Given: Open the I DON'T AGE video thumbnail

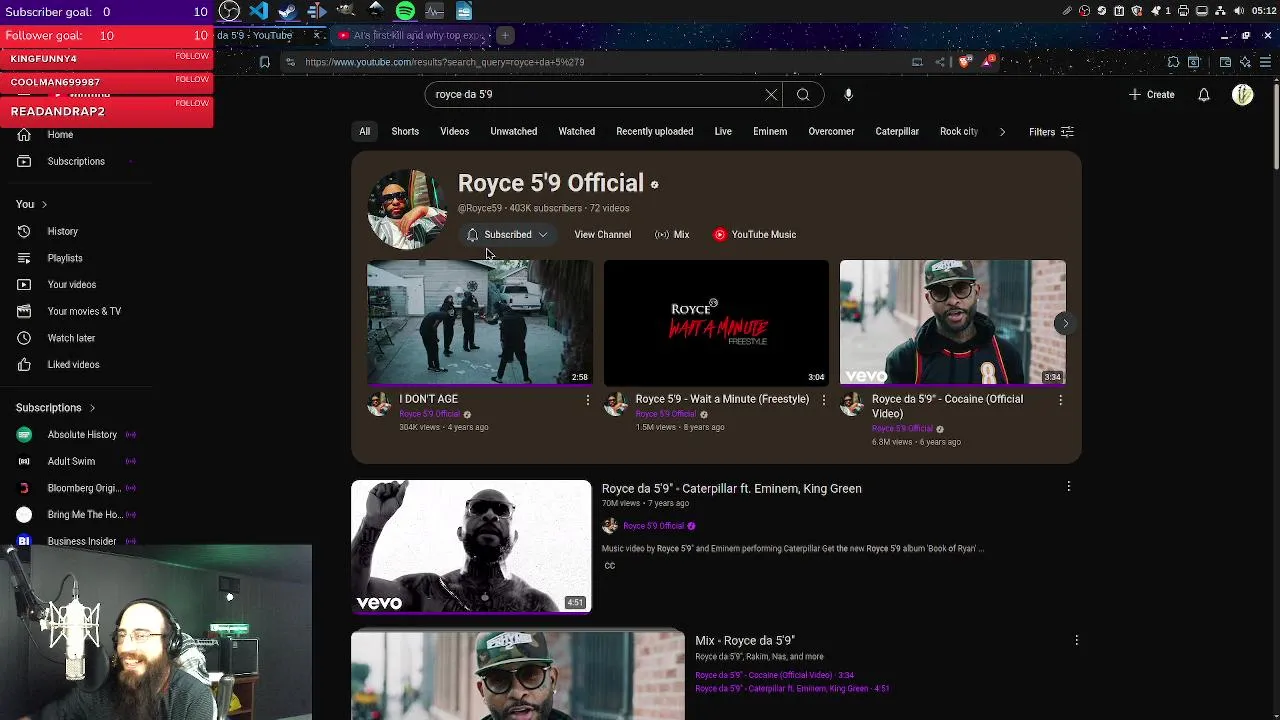Looking at the screenshot, I should pyautogui.click(x=480, y=323).
